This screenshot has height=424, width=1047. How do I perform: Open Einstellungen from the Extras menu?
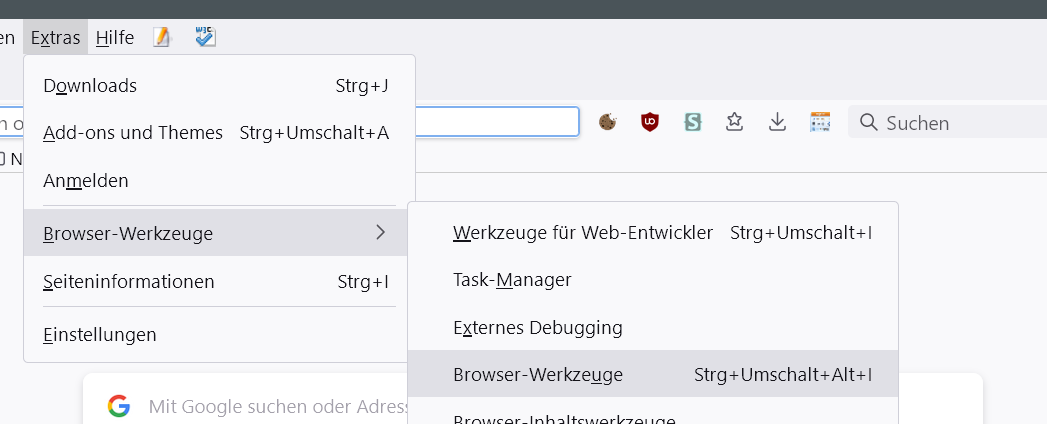100,335
